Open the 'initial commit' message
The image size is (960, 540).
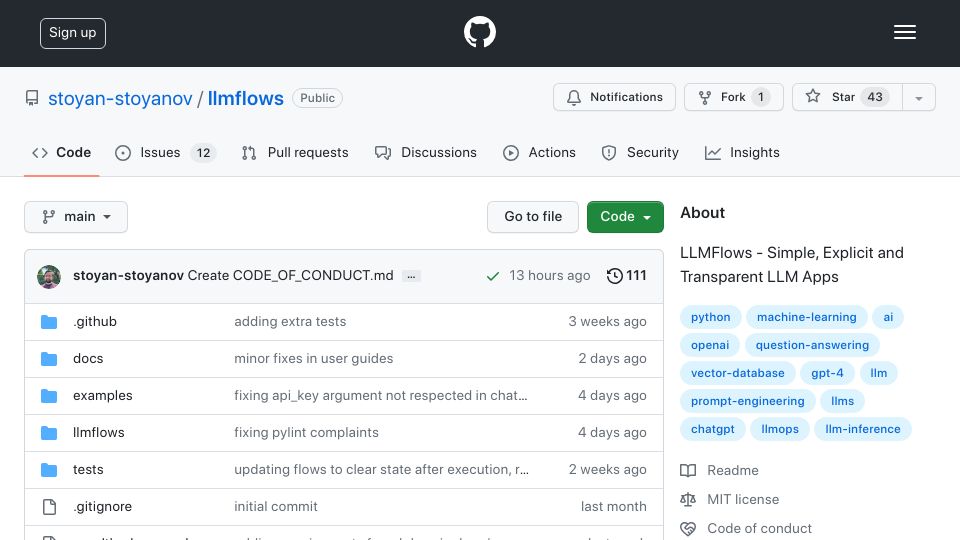pos(276,506)
